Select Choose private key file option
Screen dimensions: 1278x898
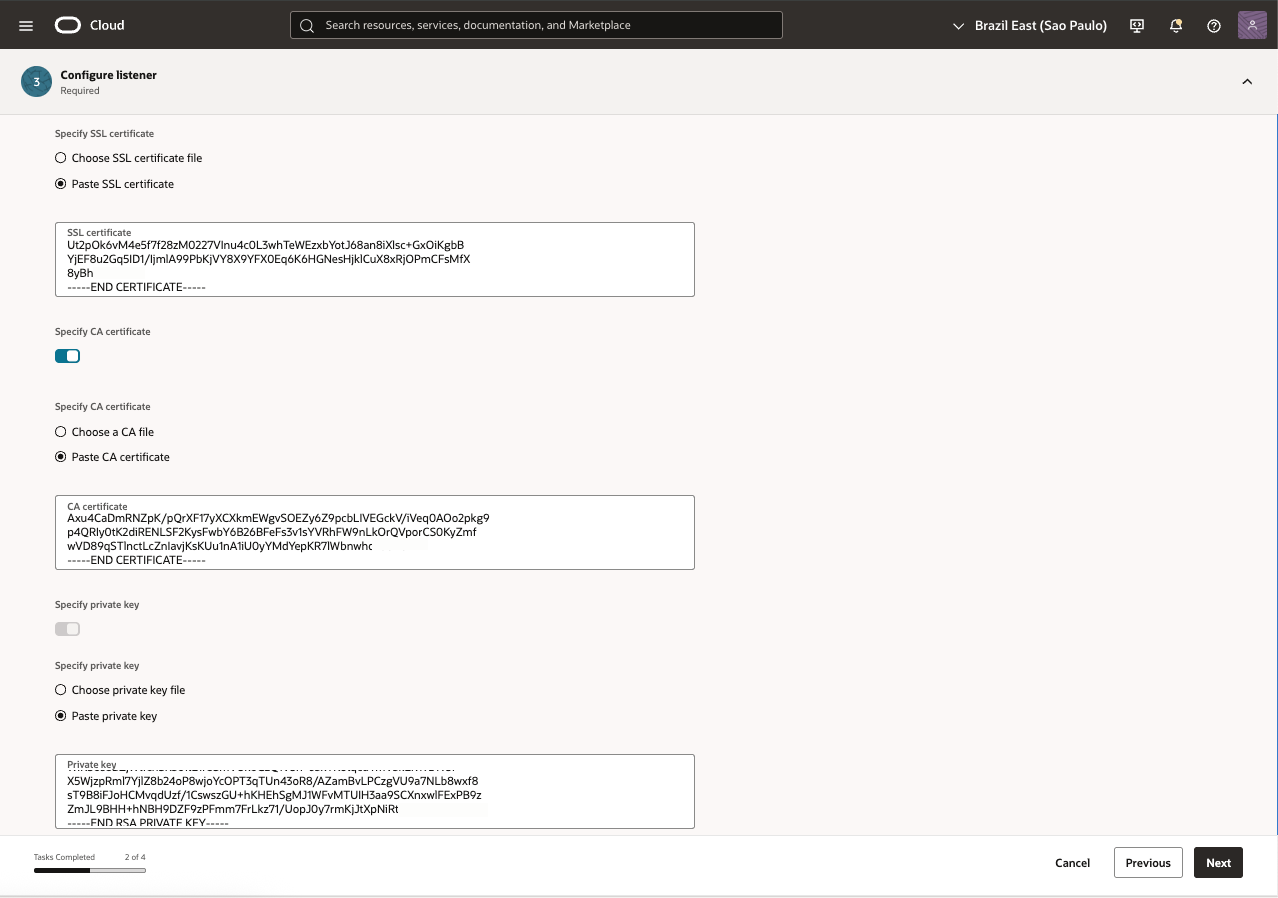click(x=121, y=690)
